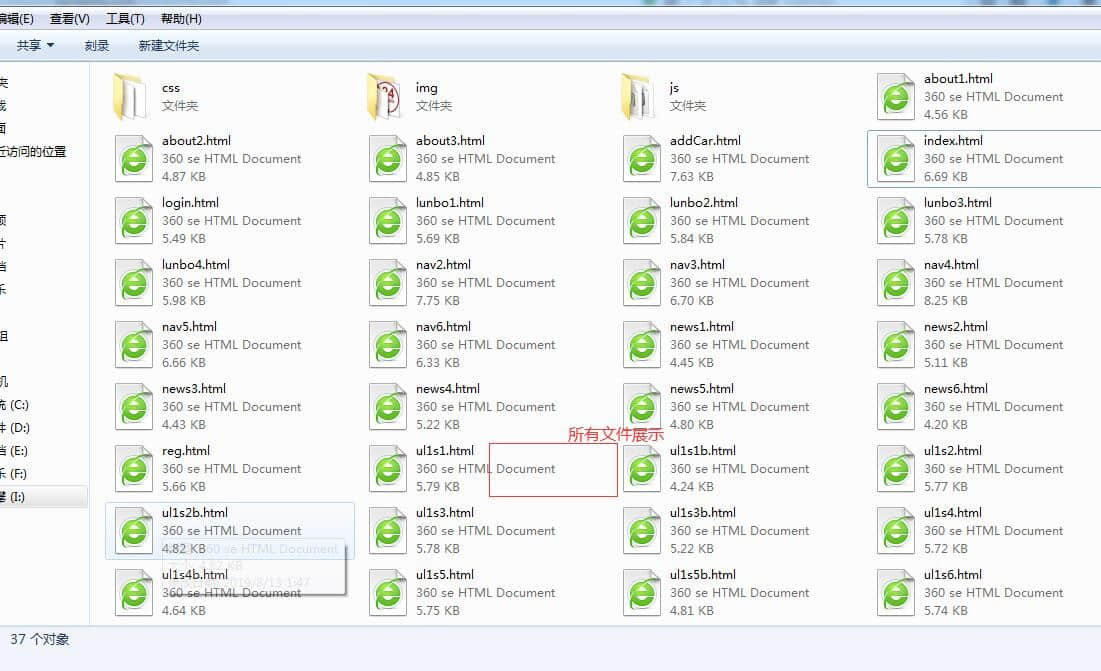
Task: Select the news3.html file icon
Action: [133, 406]
